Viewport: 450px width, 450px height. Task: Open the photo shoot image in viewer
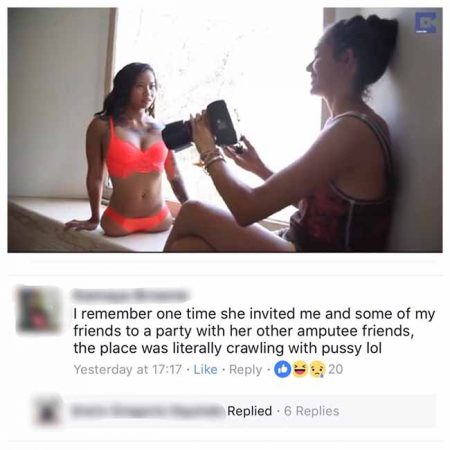point(225,130)
